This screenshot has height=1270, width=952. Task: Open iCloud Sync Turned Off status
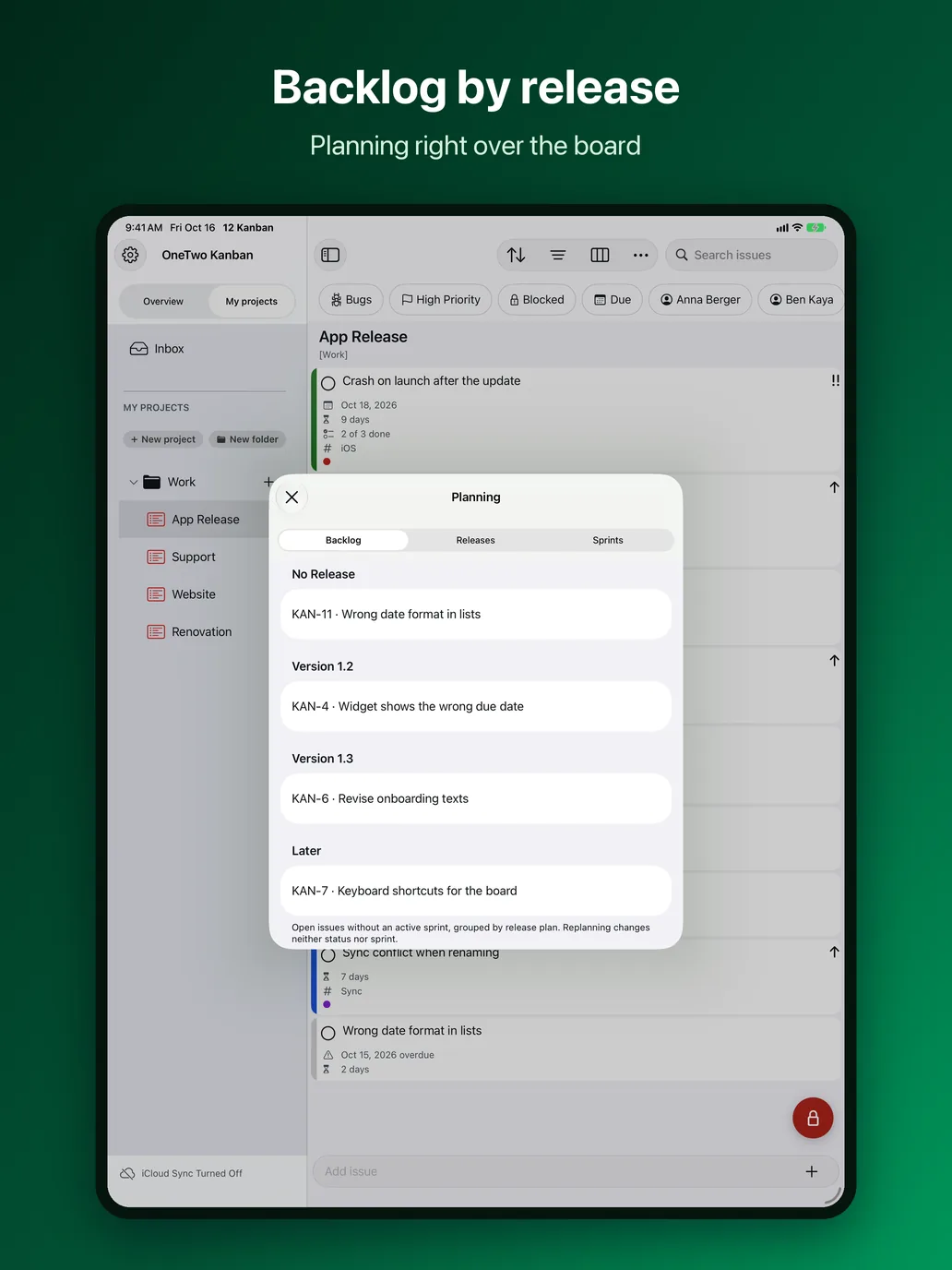[181, 1173]
